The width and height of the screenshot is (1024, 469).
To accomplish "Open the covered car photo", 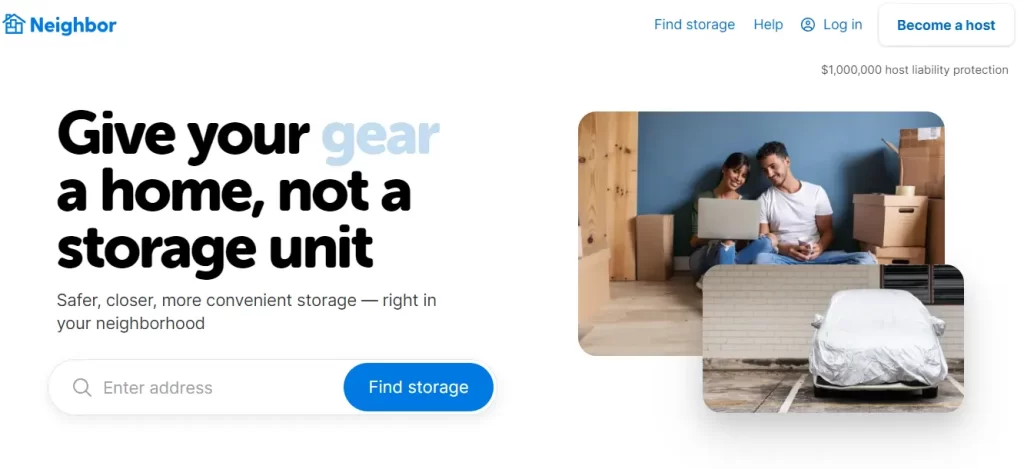I will point(833,338).
